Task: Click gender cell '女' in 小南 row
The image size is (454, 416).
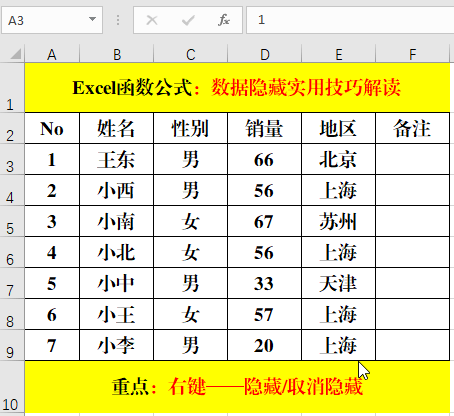Action: 190,221
